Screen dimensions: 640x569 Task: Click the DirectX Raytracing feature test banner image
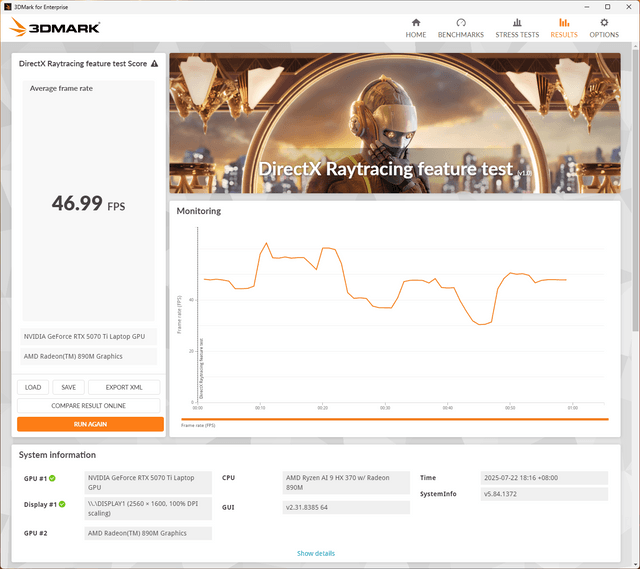click(x=395, y=123)
